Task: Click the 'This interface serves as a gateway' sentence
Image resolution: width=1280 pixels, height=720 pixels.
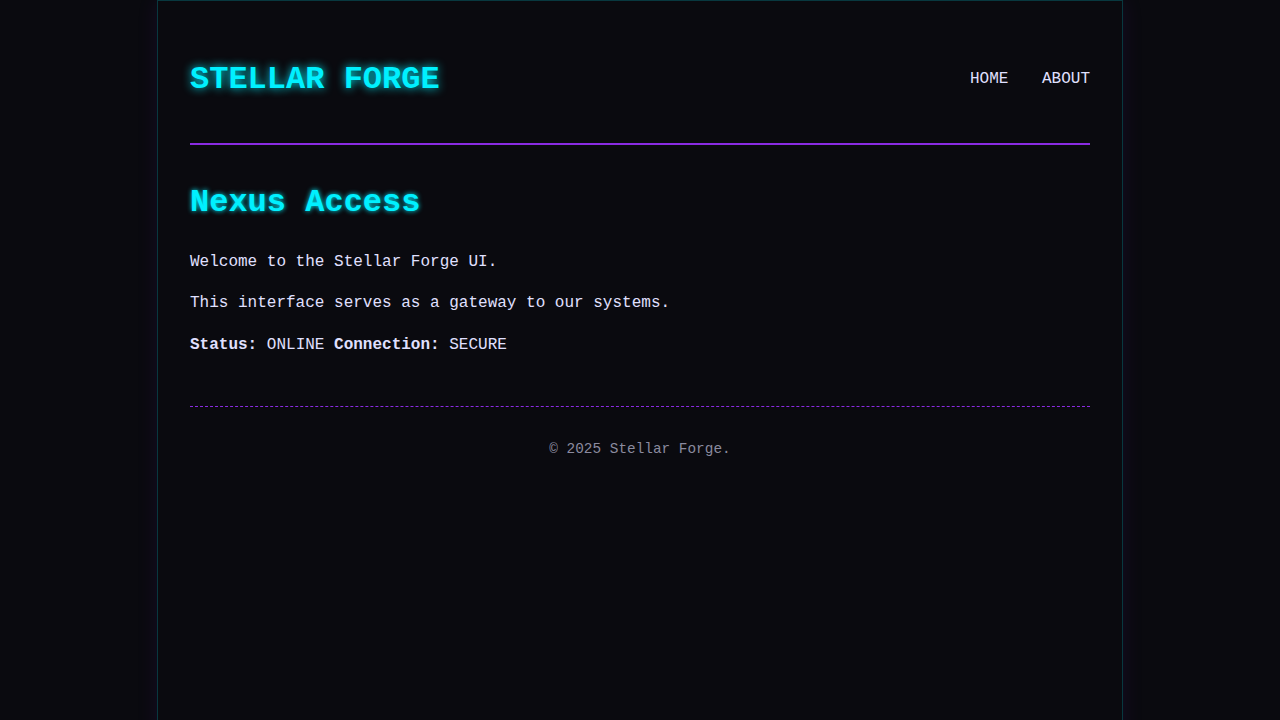Action: (x=429, y=302)
